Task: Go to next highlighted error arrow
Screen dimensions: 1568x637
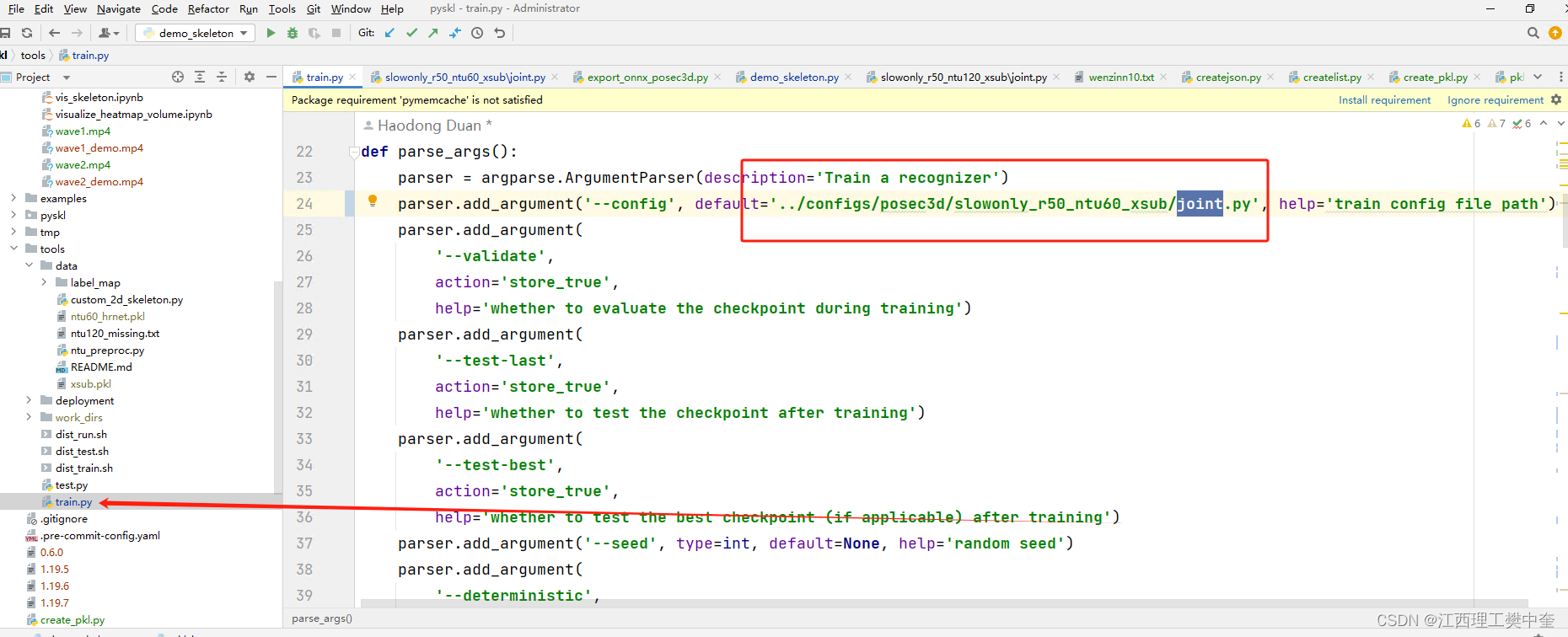Action: (x=1560, y=123)
